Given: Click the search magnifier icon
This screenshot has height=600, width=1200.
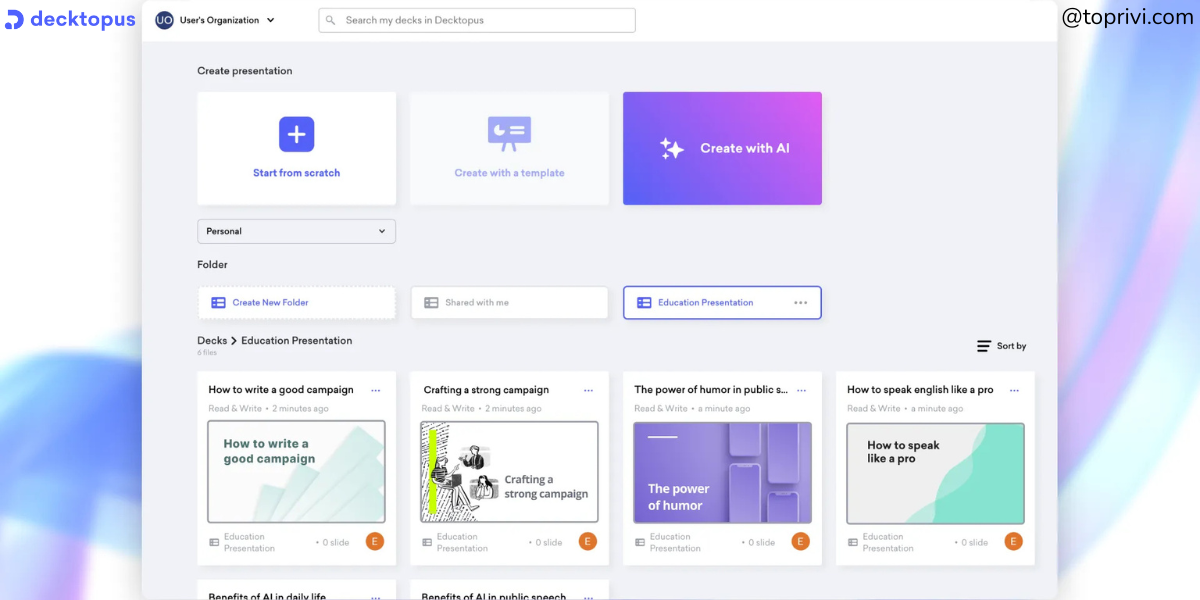Looking at the screenshot, I should coord(331,20).
